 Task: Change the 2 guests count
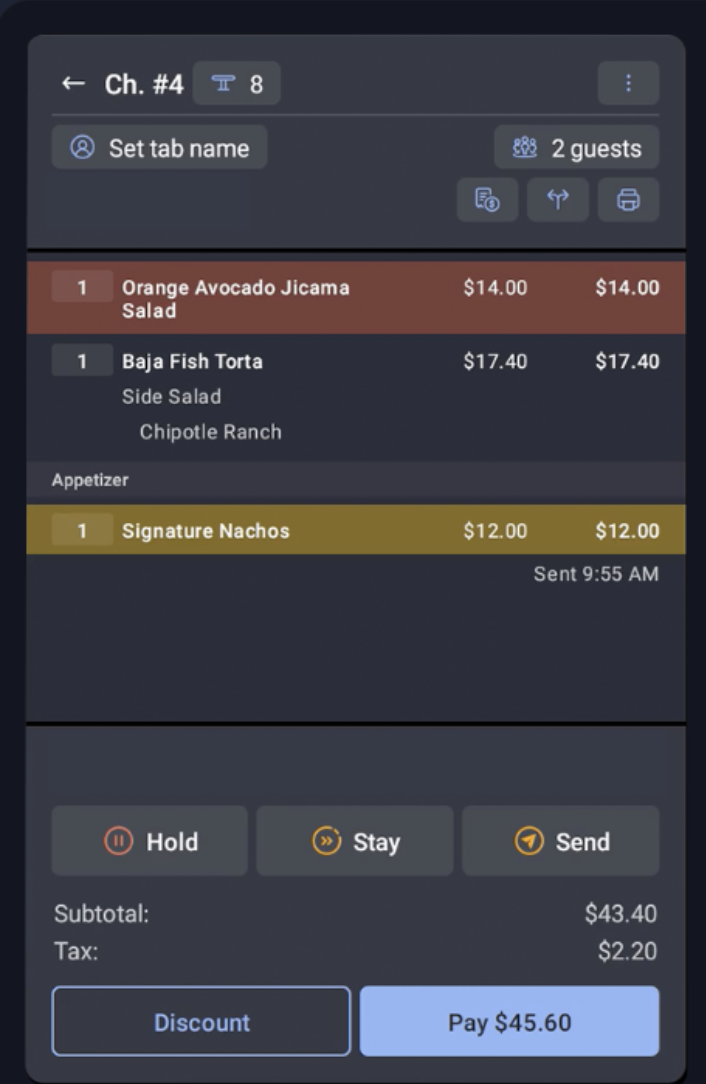(577, 148)
